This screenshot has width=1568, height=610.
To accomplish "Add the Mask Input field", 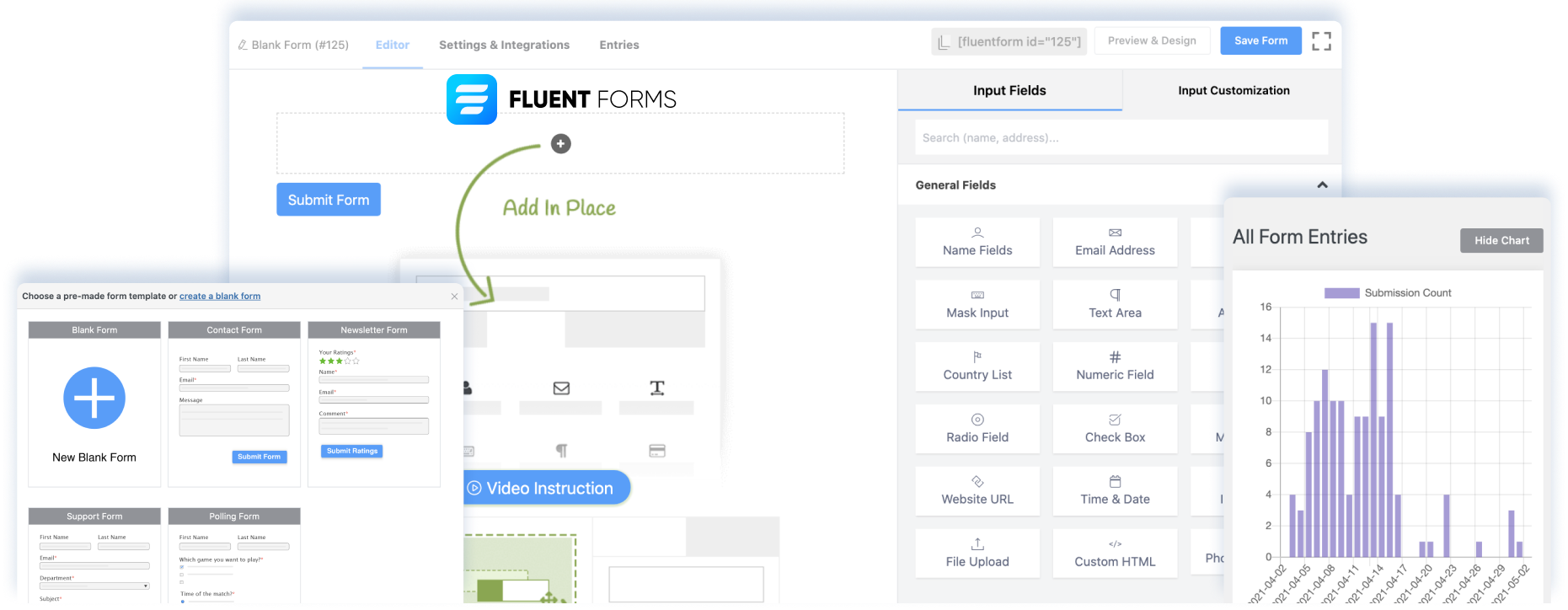I will point(977,304).
